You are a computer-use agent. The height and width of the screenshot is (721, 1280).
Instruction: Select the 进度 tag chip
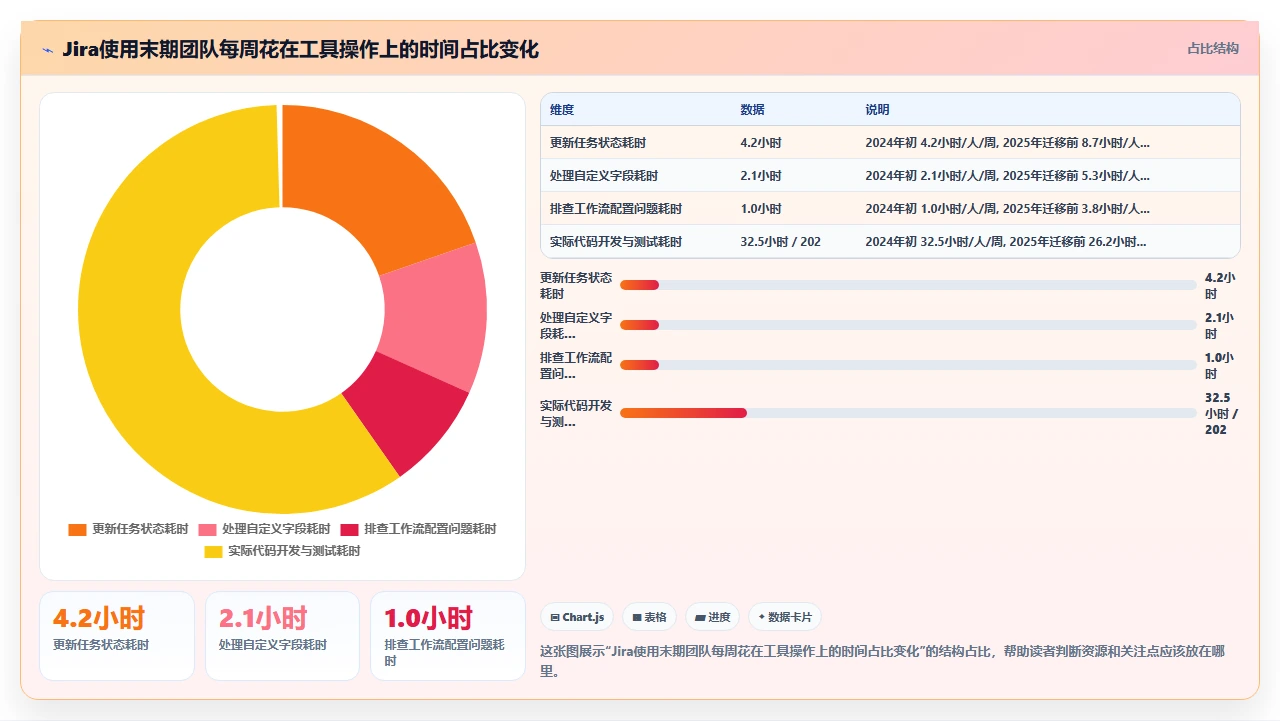[x=713, y=618]
